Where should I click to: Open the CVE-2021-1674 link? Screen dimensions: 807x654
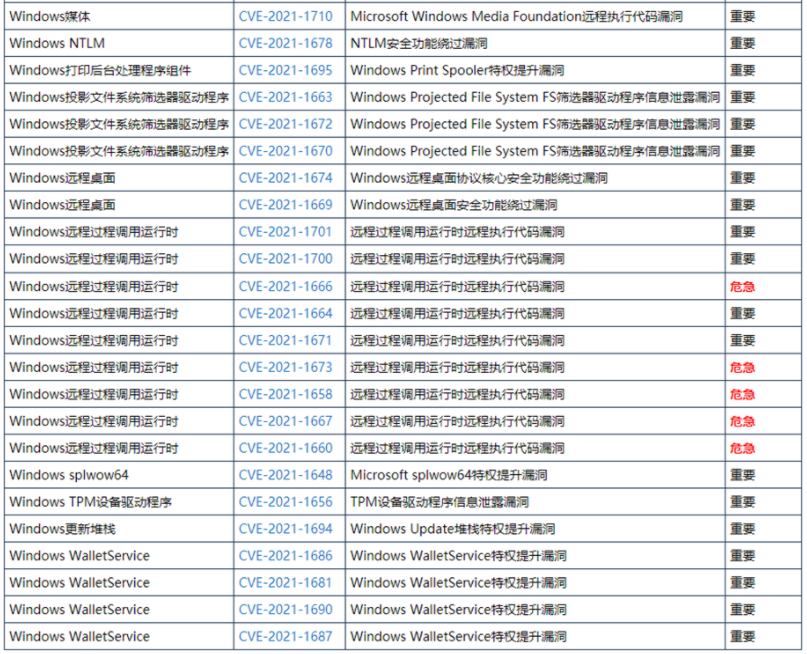point(286,178)
